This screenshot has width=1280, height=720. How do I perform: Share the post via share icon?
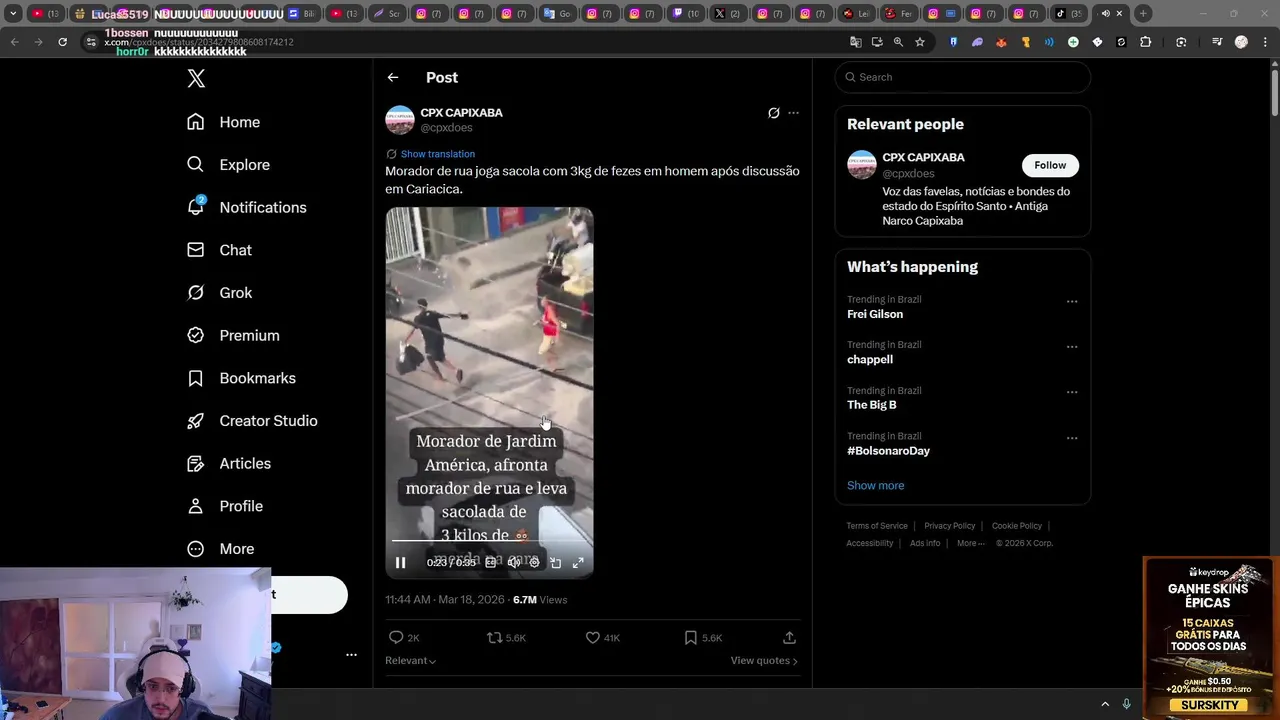(789, 637)
